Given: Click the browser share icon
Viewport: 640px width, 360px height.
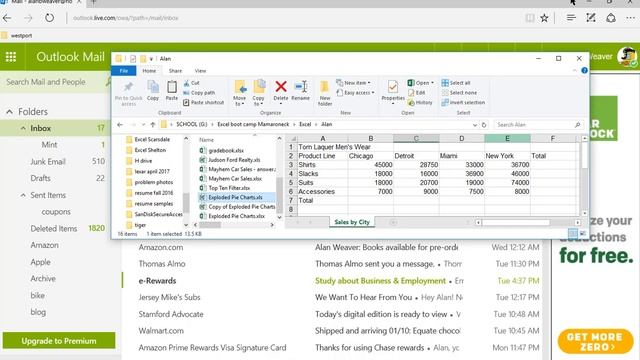Looking at the screenshot, I should [611, 18].
